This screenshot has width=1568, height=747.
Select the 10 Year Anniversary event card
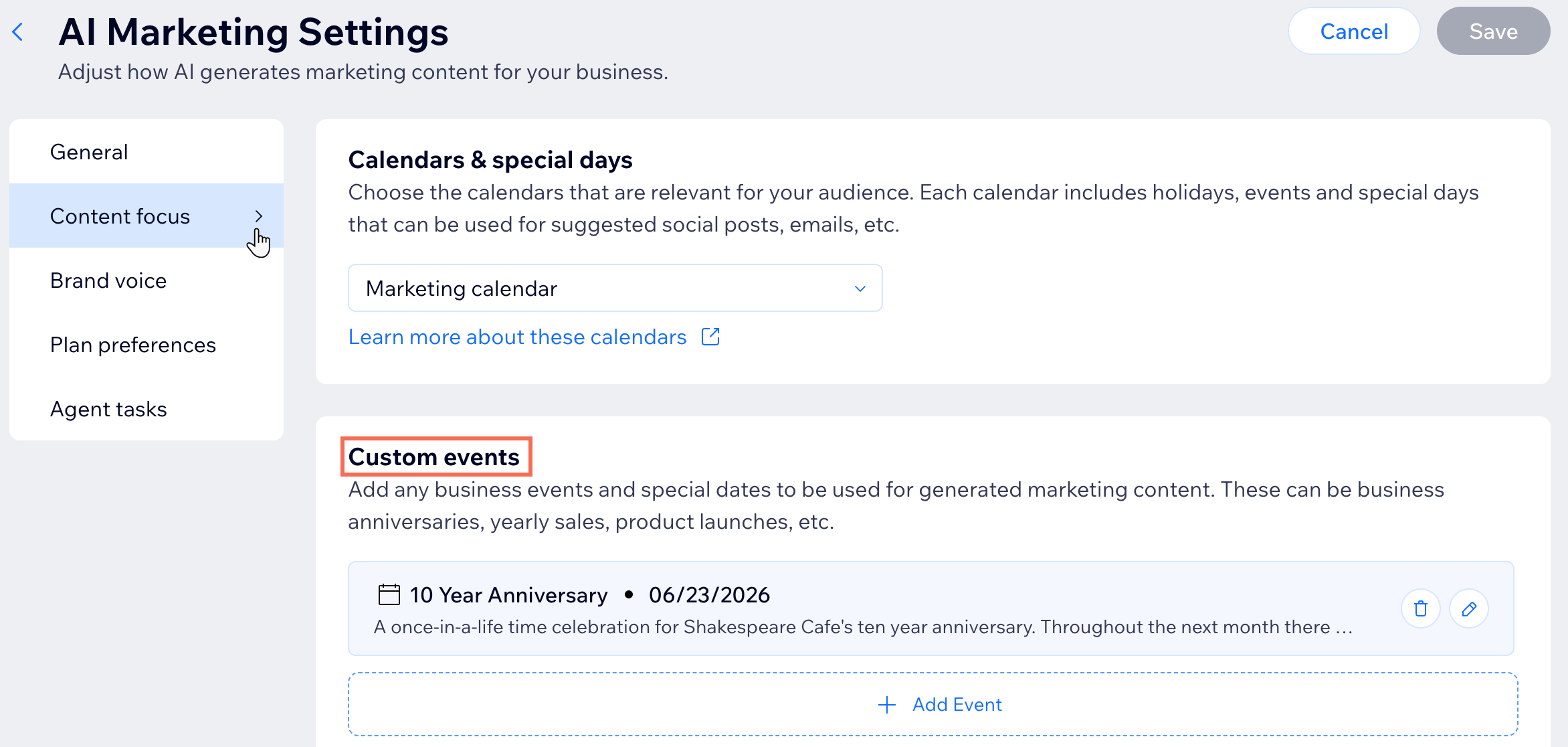tap(930, 608)
